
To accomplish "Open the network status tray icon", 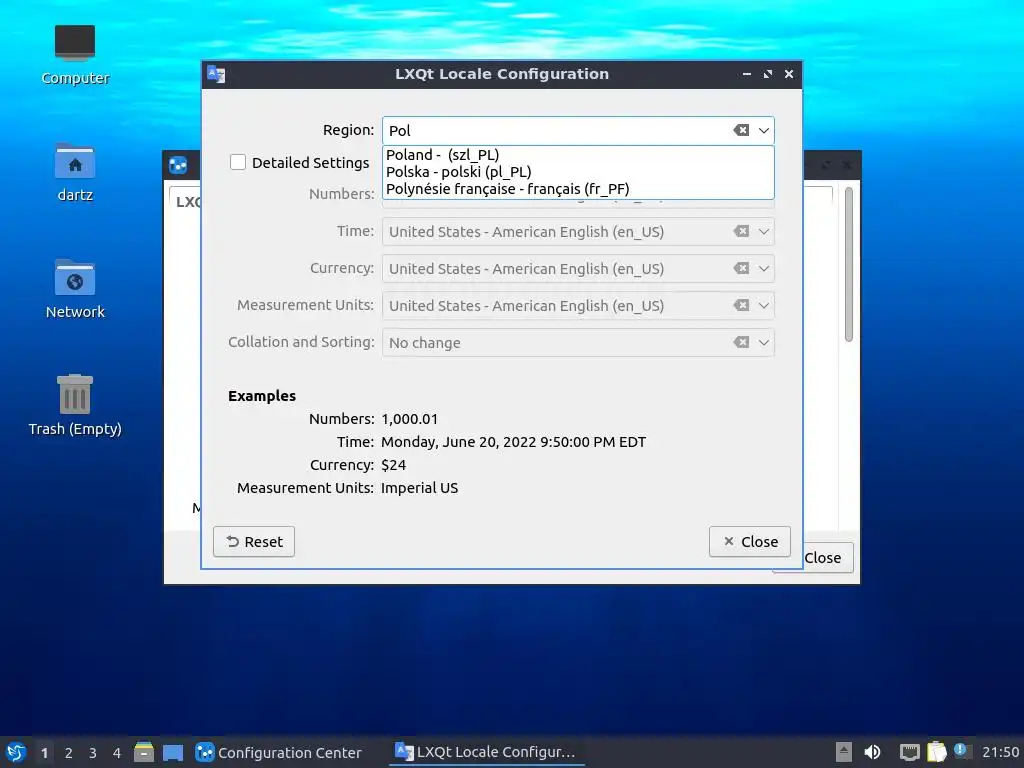I will (909, 752).
